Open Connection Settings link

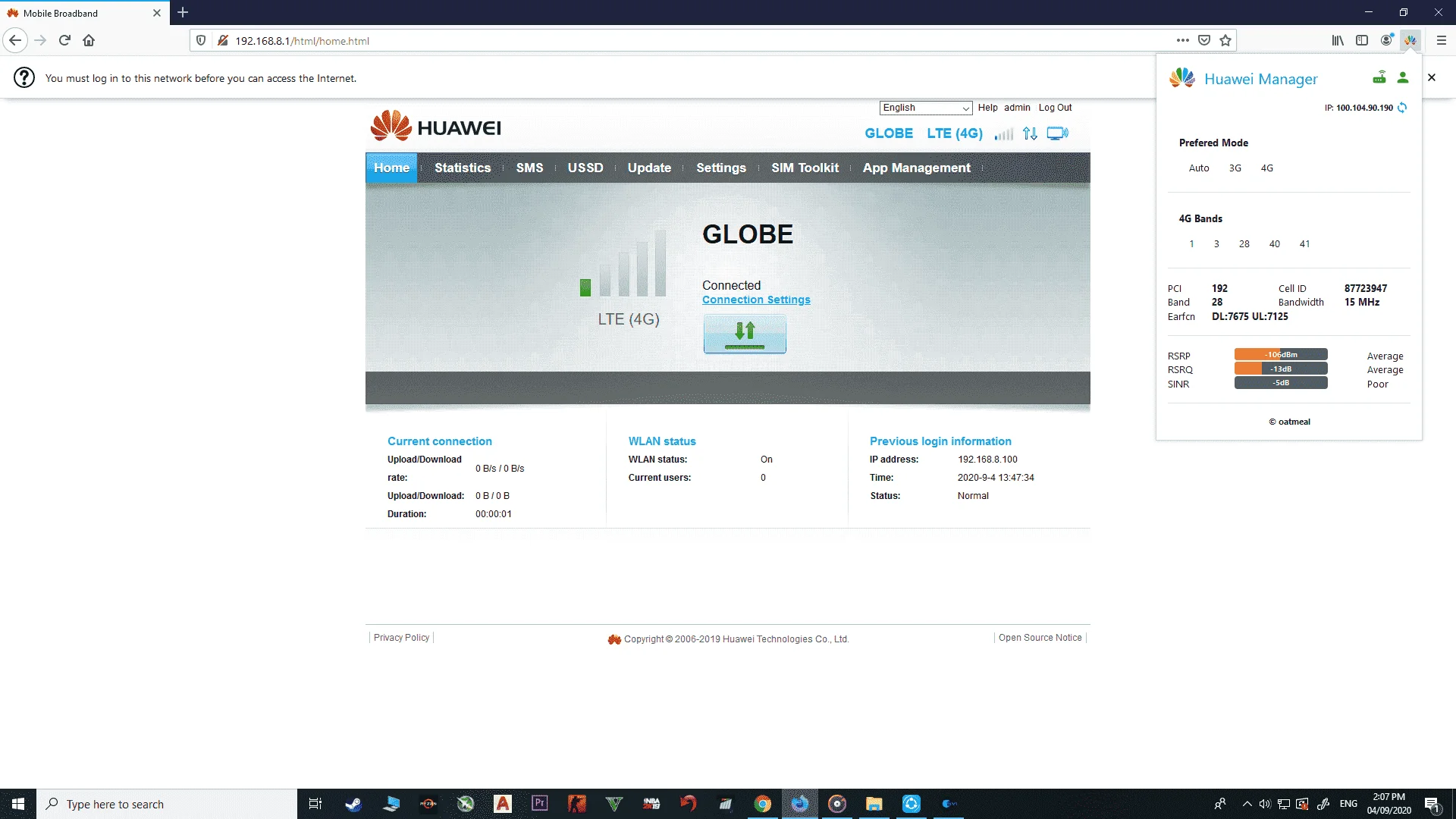tap(756, 300)
